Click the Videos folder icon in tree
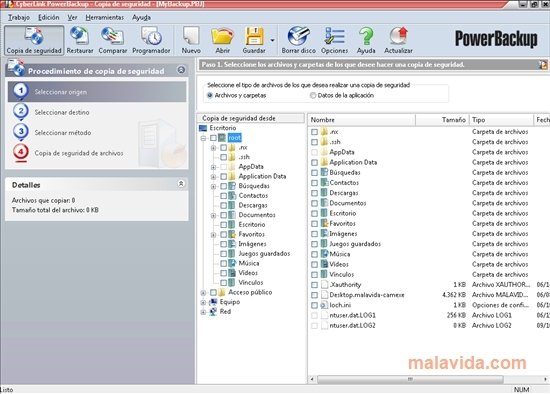Image resolution: width=550 pixels, height=394 pixels. tap(232, 273)
